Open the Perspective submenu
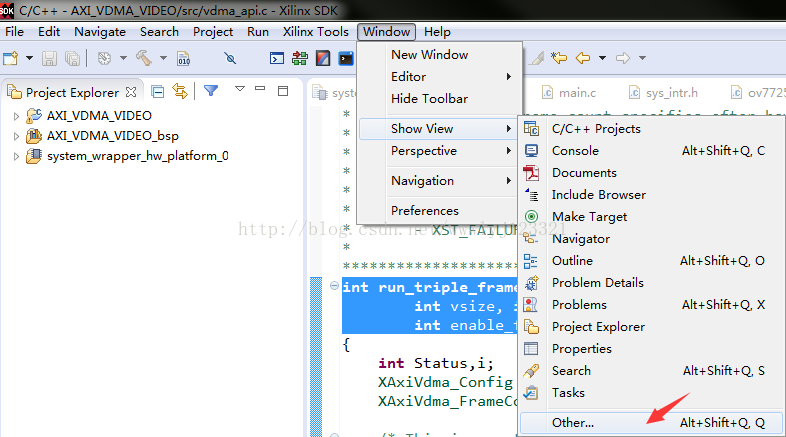This screenshot has width=786, height=437. click(x=439, y=151)
